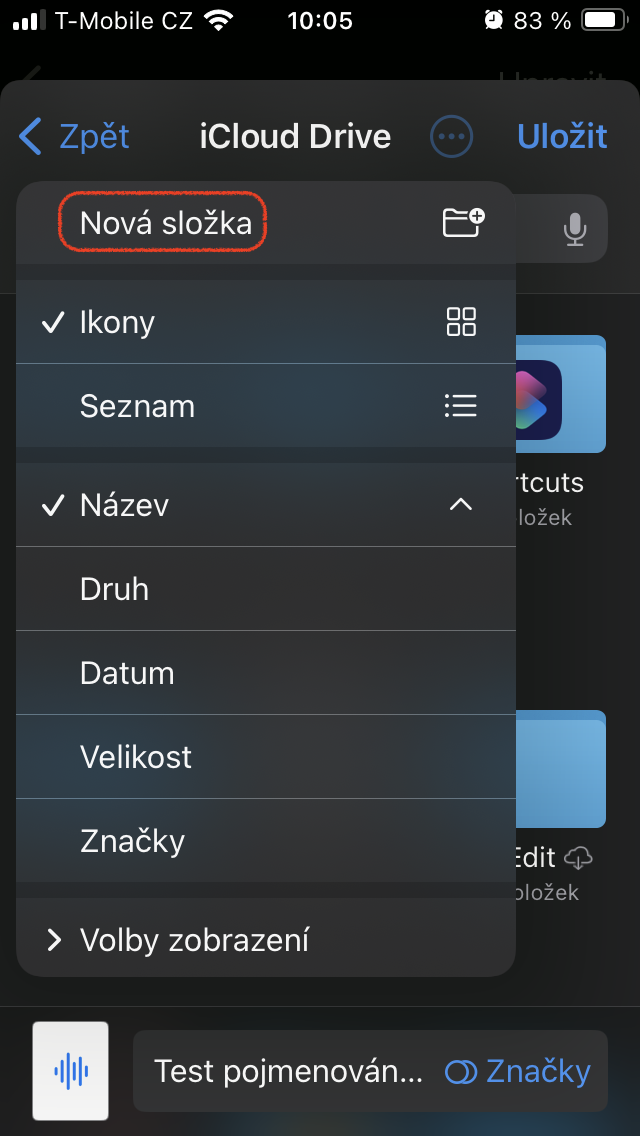This screenshot has width=640, height=1136.
Task: Sort by Datum
Action: click(127, 673)
